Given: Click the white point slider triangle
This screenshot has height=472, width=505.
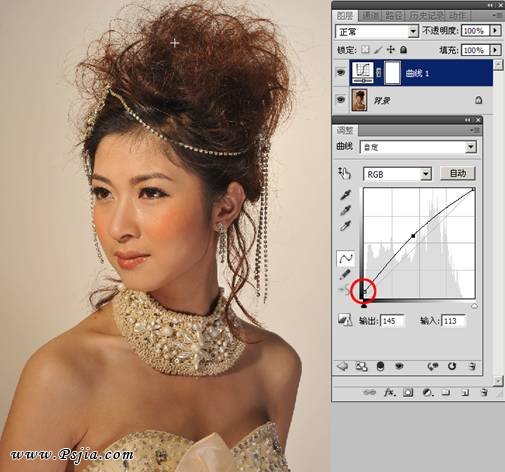Looking at the screenshot, I should 474,306.
